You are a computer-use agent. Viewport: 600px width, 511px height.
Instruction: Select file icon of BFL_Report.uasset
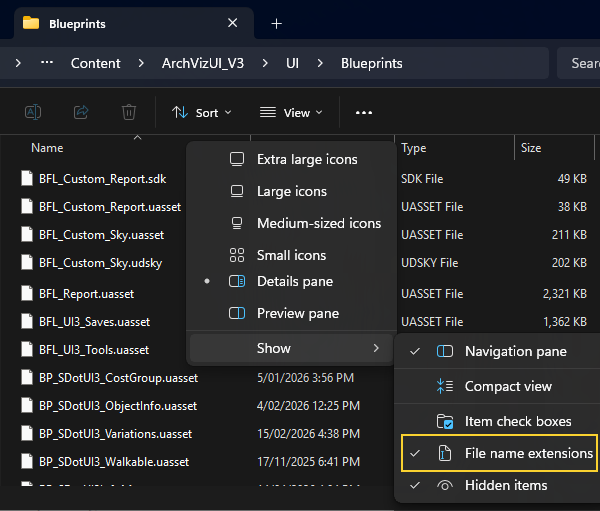(28, 294)
